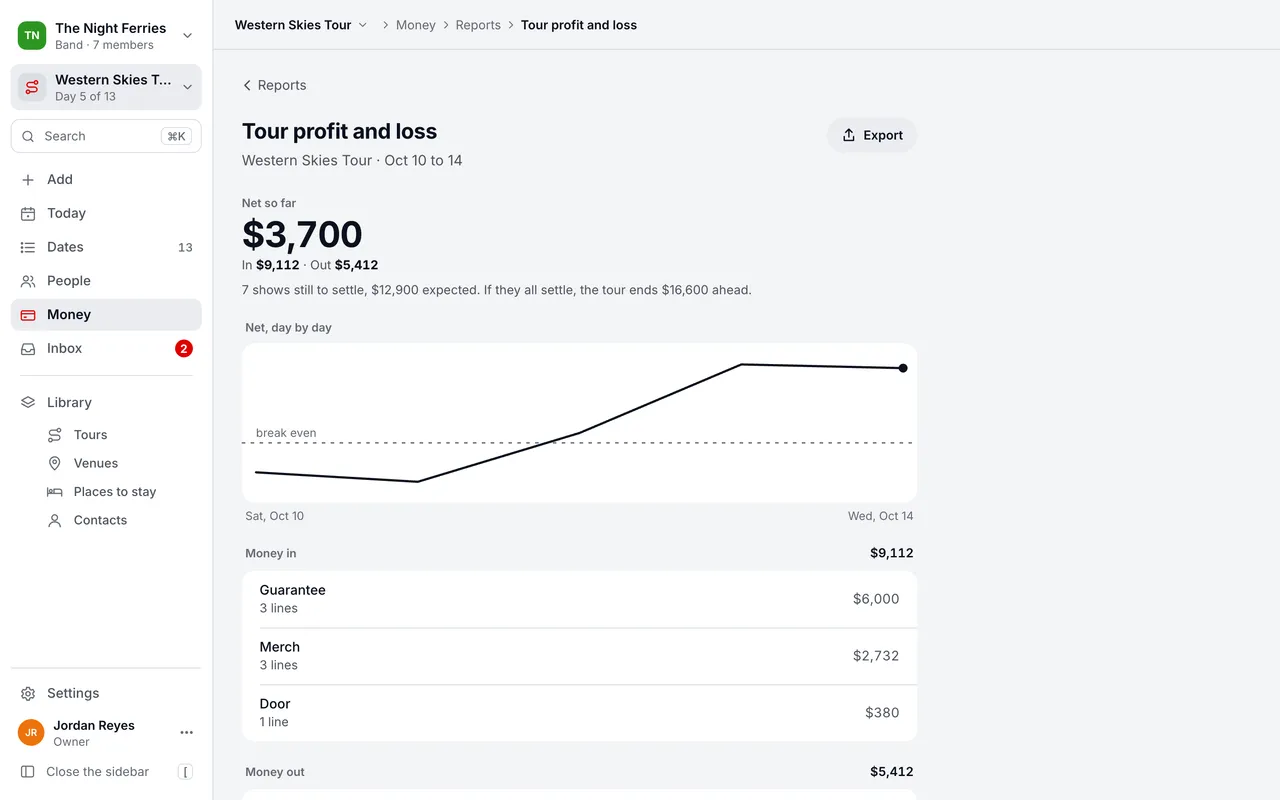
Task: Open Today in the sidebar
Action: 106,213
